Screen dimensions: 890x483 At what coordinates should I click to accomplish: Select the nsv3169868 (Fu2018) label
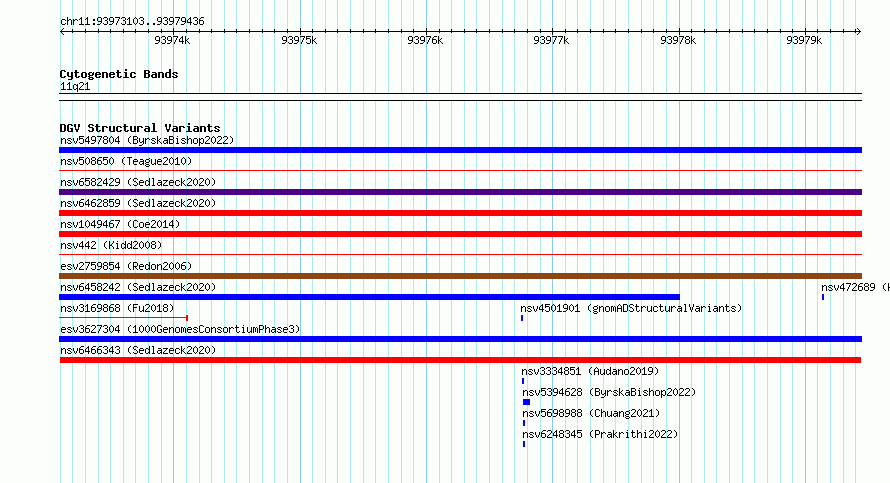[x=117, y=308]
